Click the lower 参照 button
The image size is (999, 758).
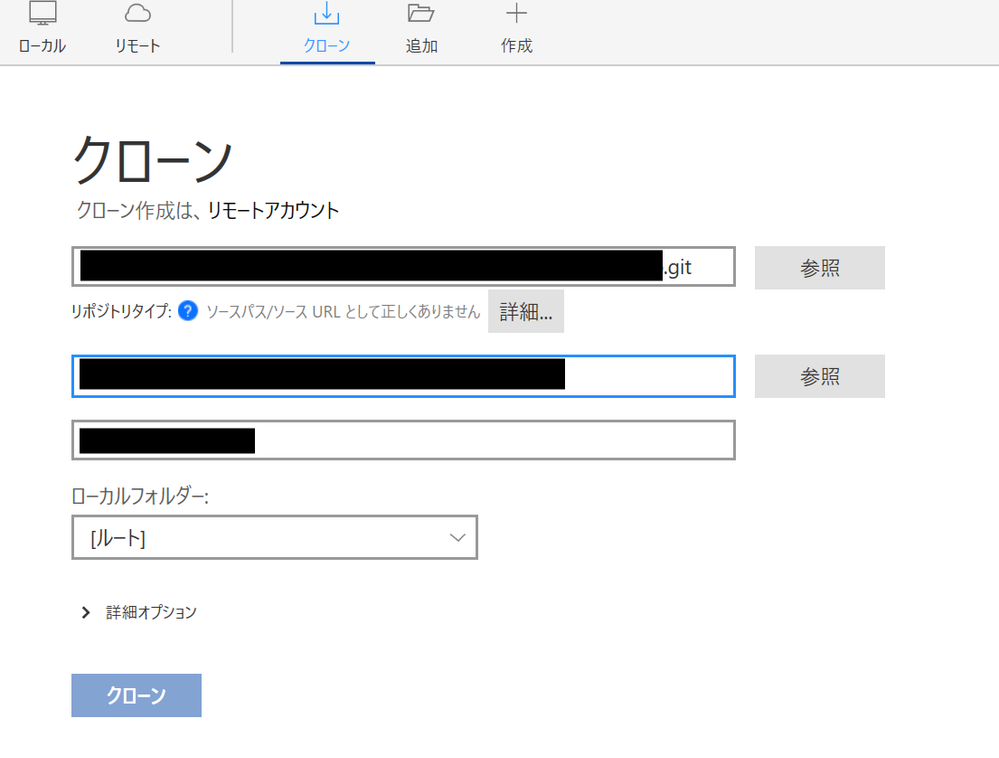[819, 376]
